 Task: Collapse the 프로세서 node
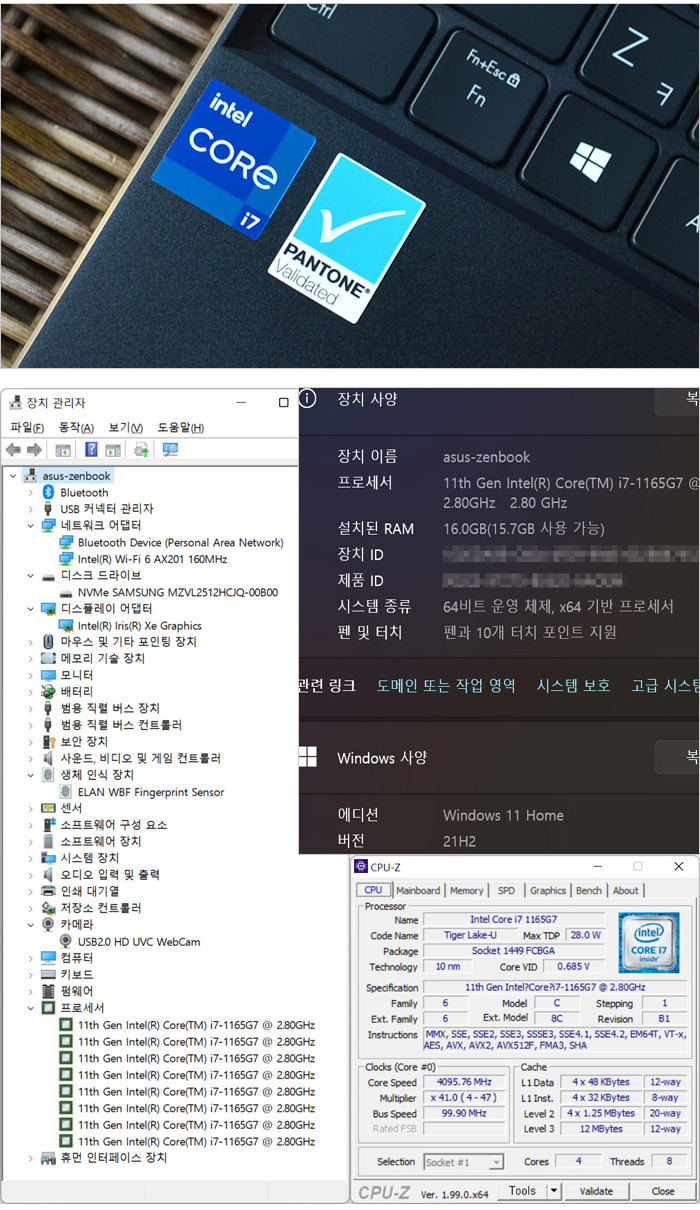pyautogui.click(x=31, y=1007)
